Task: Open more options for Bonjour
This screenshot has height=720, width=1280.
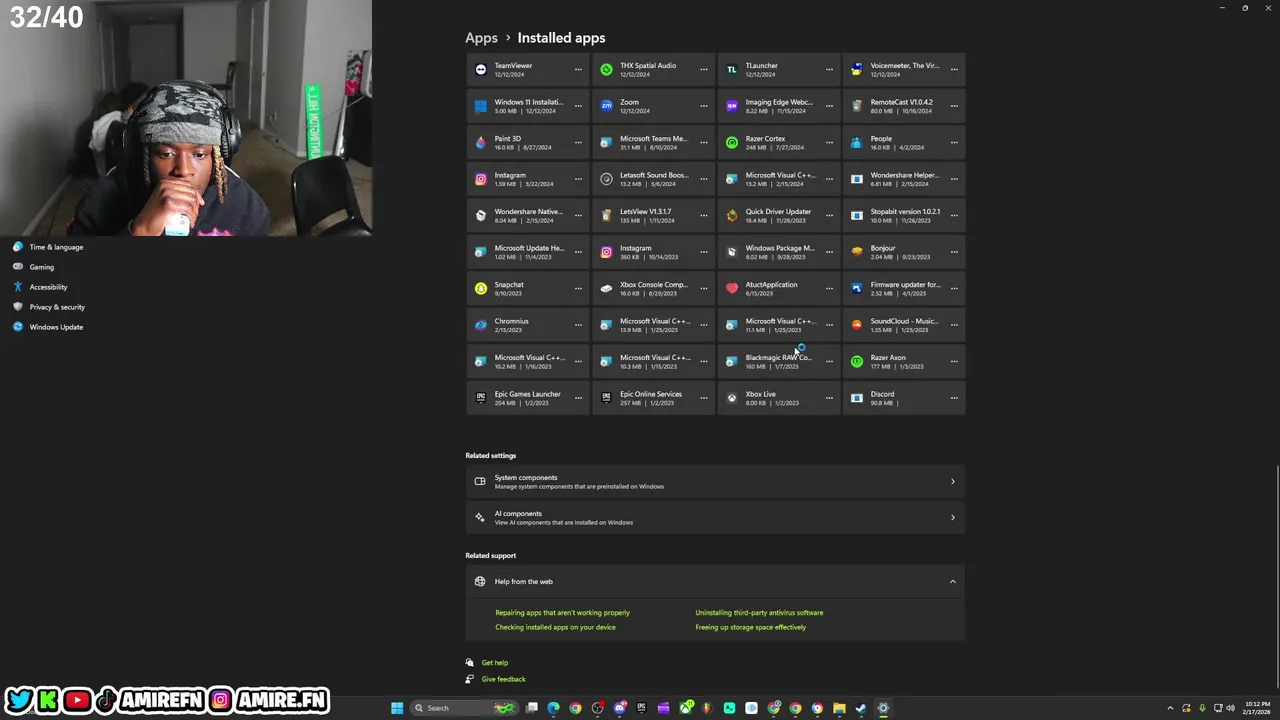Action: coord(954,252)
